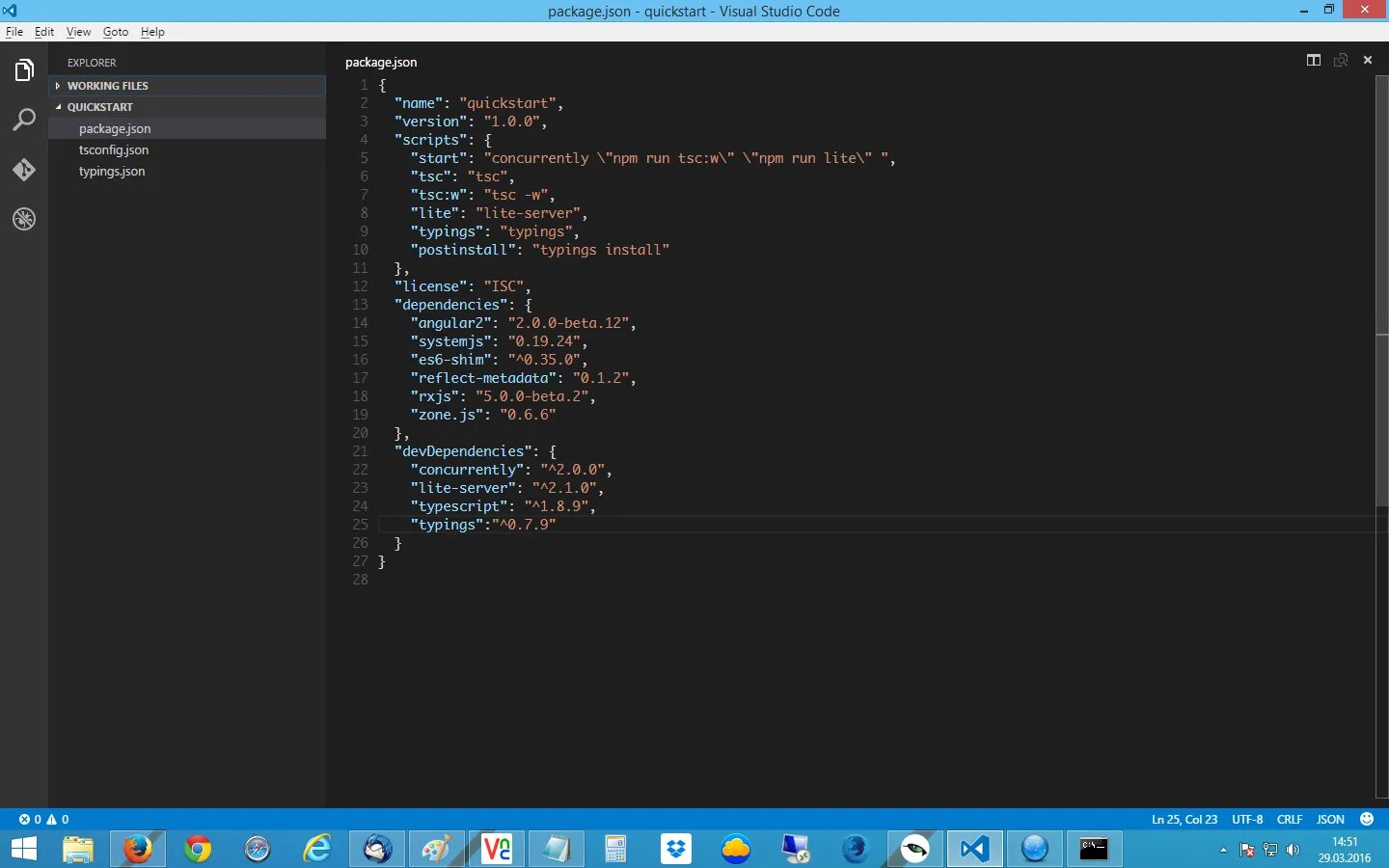Switch to Thunderbird on the taskbar

pyautogui.click(x=377, y=849)
